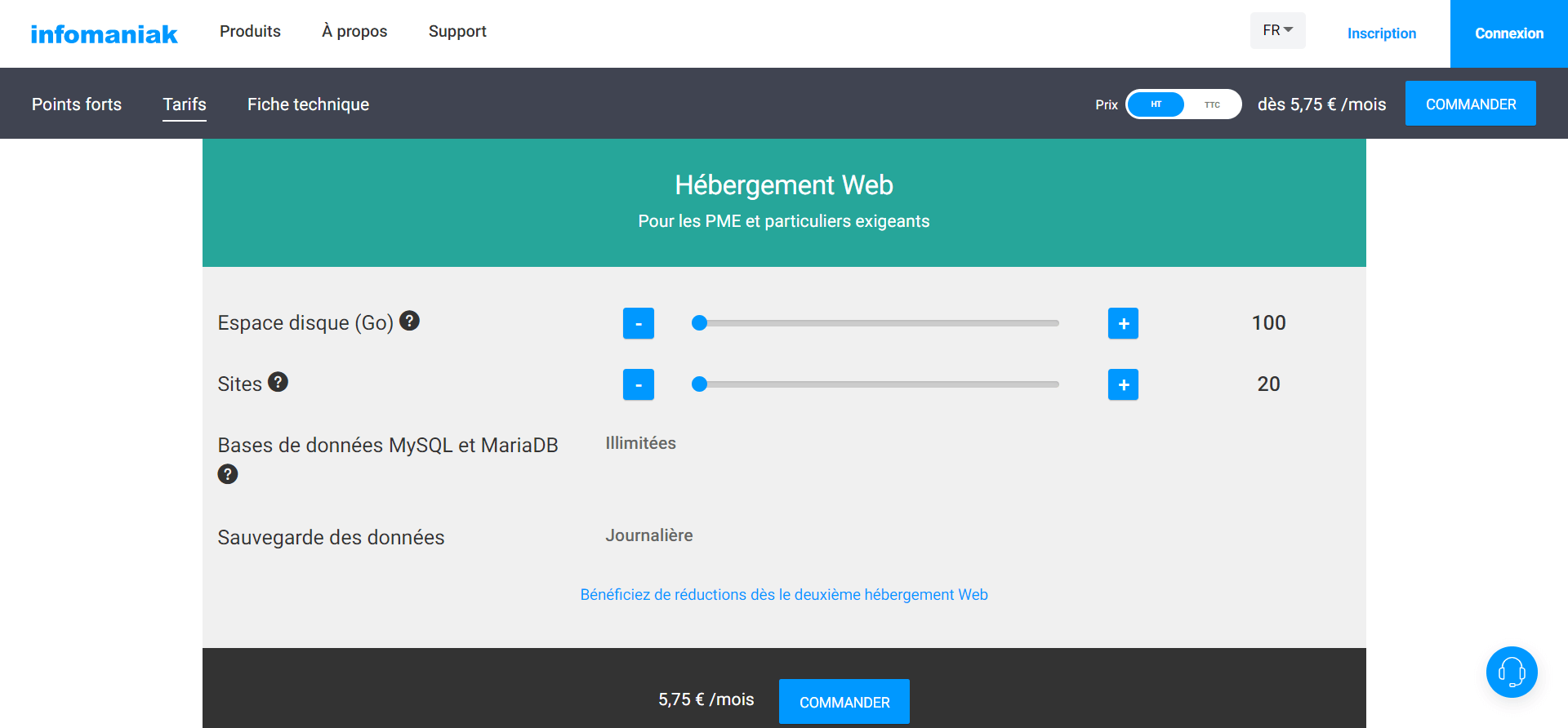Viewport: 1568px width, 728px height.
Task: Open help icon for Bases de données
Action: (x=228, y=474)
